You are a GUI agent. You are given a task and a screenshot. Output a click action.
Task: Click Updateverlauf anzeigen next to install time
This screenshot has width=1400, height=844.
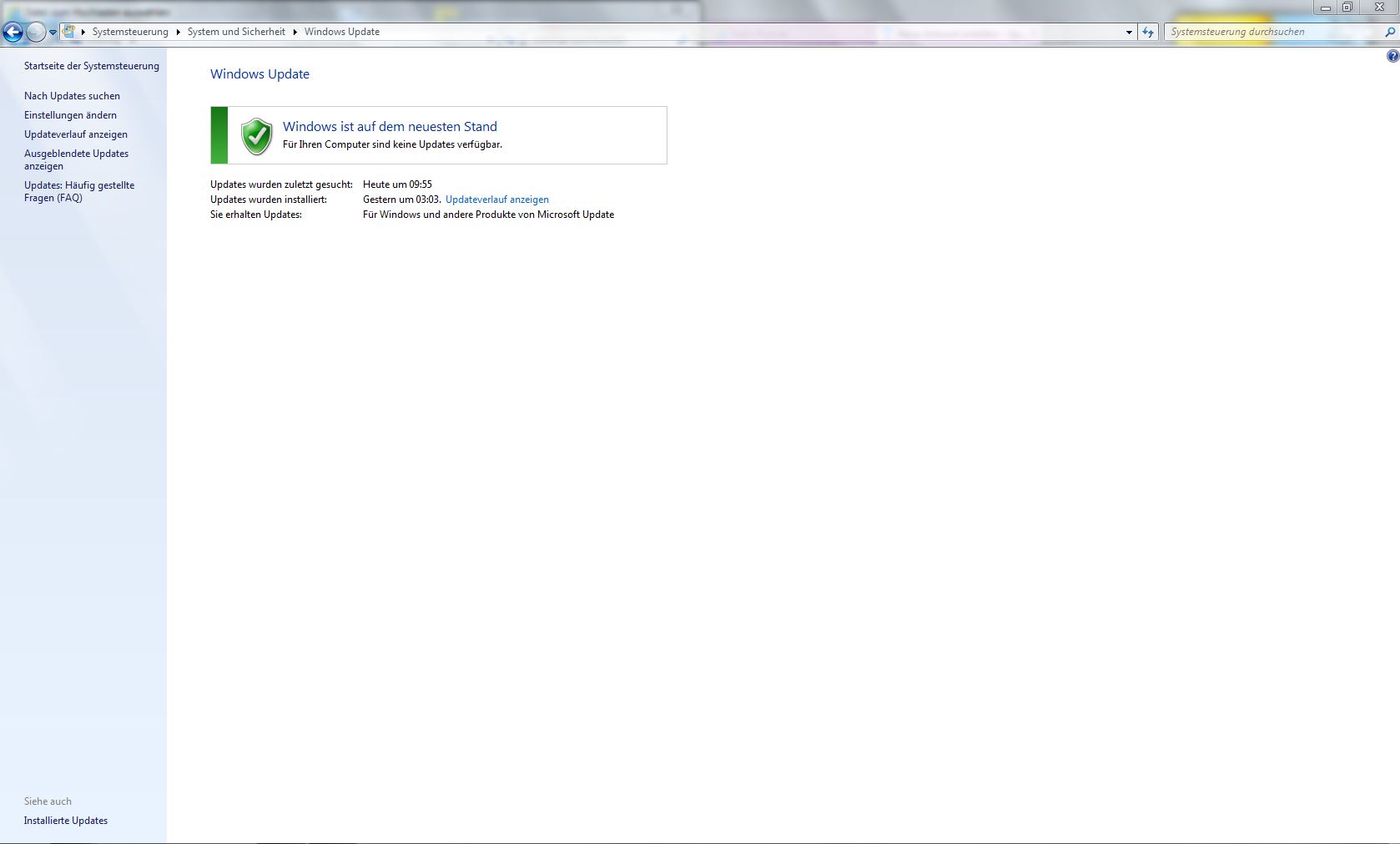496,200
